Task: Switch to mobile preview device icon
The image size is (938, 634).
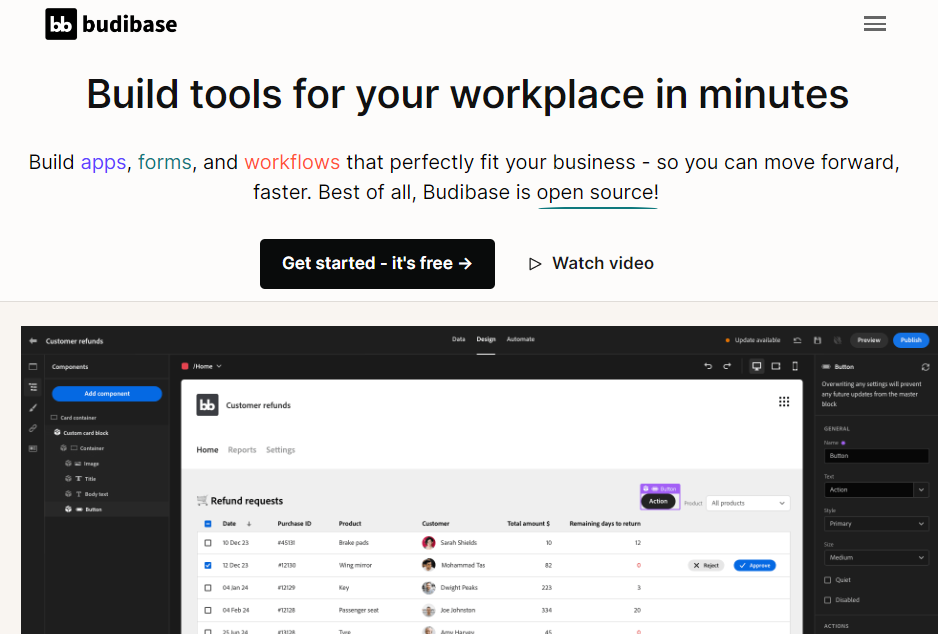Action: click(x=795, y=366)
